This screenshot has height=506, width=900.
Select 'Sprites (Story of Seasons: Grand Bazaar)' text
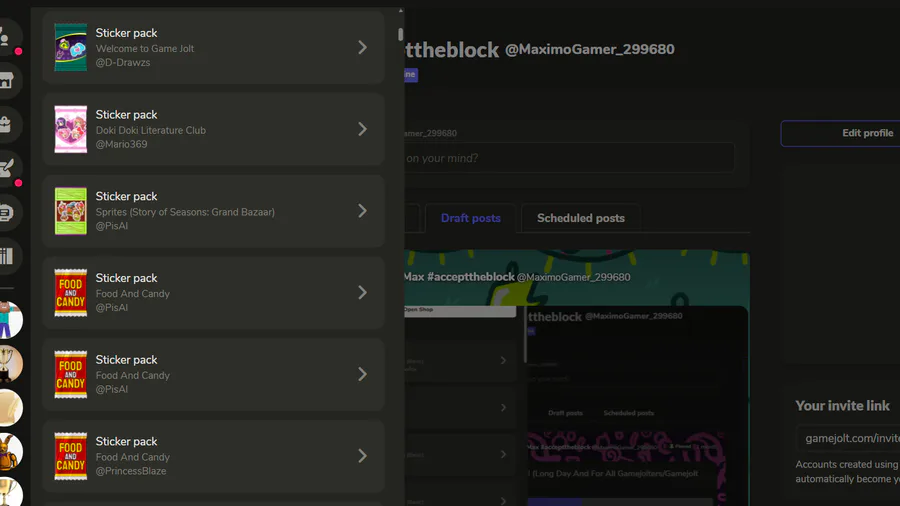(x=185, y=212)
